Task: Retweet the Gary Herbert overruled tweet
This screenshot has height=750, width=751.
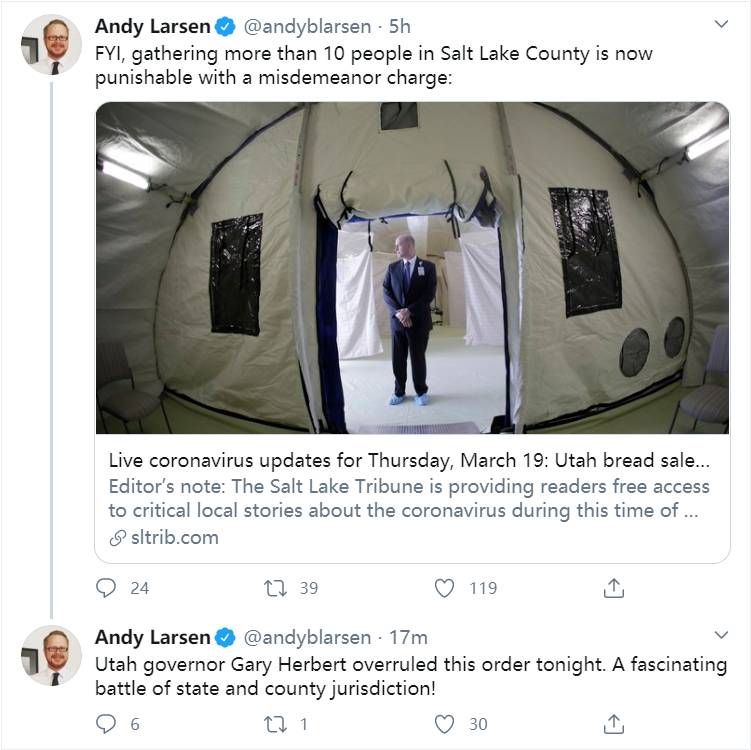Action: point(275,723)
